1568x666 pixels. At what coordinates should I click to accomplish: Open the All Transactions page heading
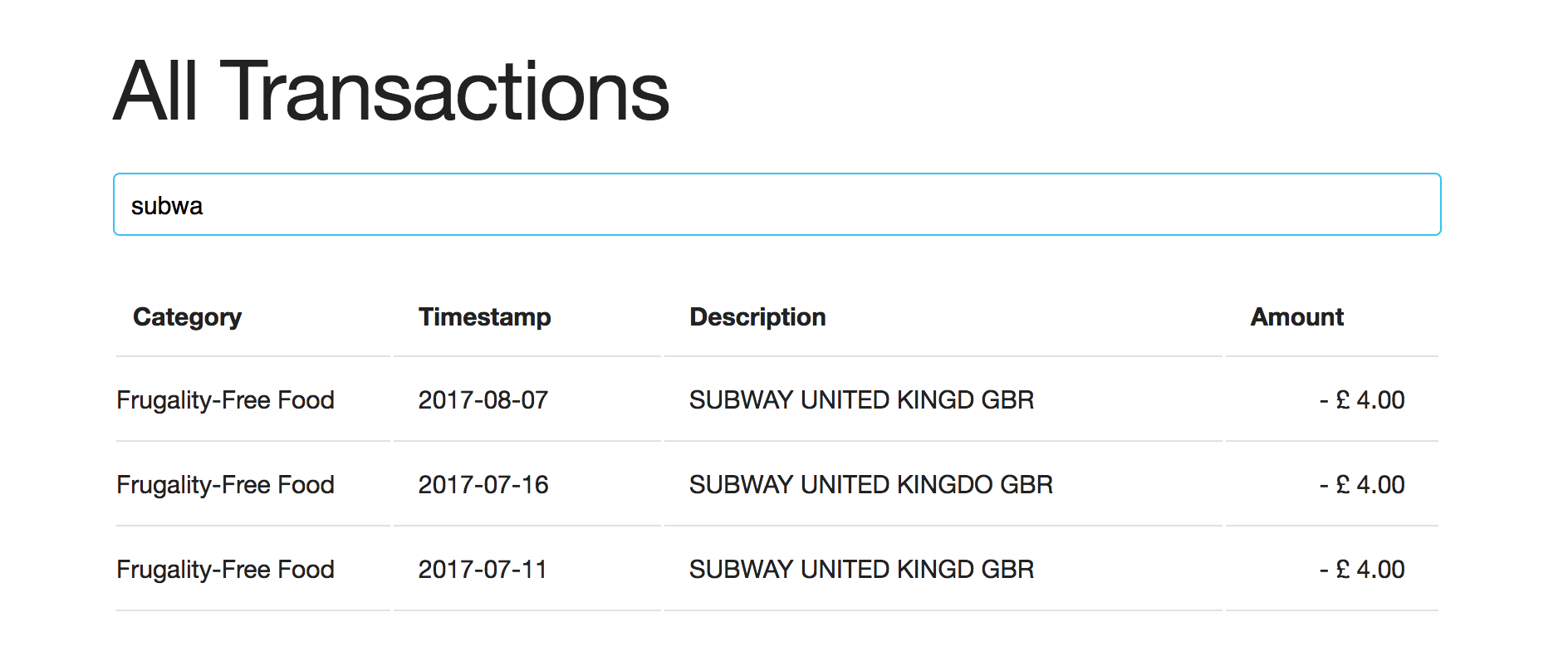[390, 91]
